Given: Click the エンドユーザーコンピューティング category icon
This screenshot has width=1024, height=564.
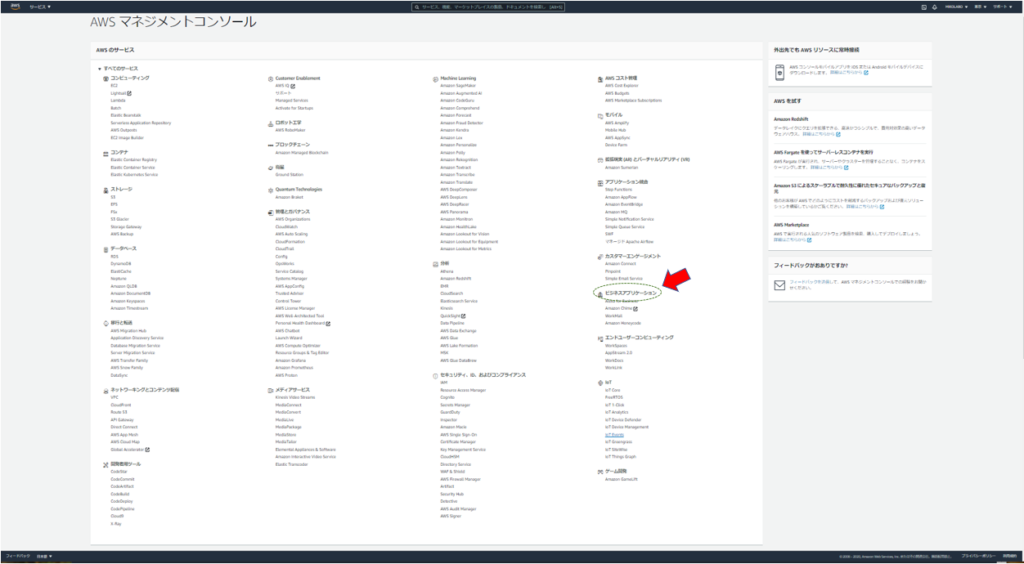Looking at the screenshot, I should [x=600, y=338].
